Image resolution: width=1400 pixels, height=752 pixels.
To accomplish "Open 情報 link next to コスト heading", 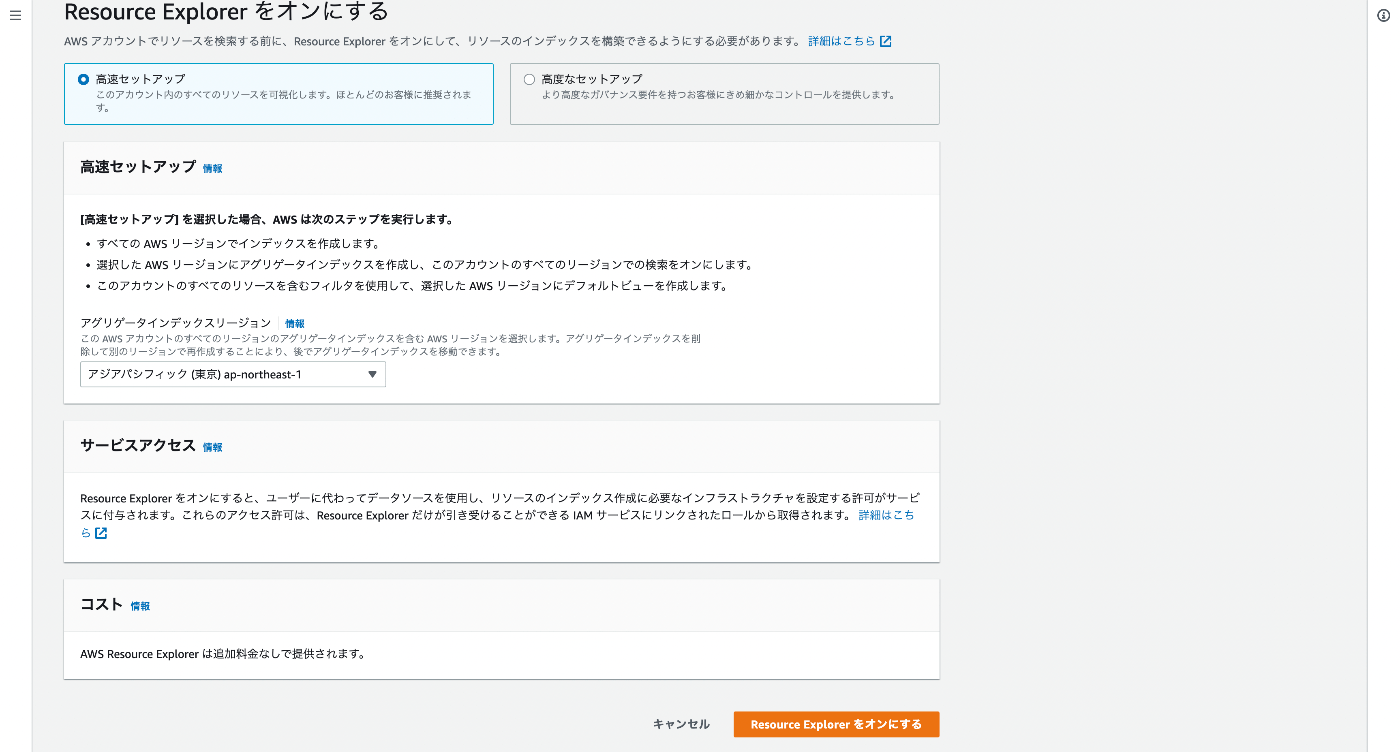I will point(141,607).
